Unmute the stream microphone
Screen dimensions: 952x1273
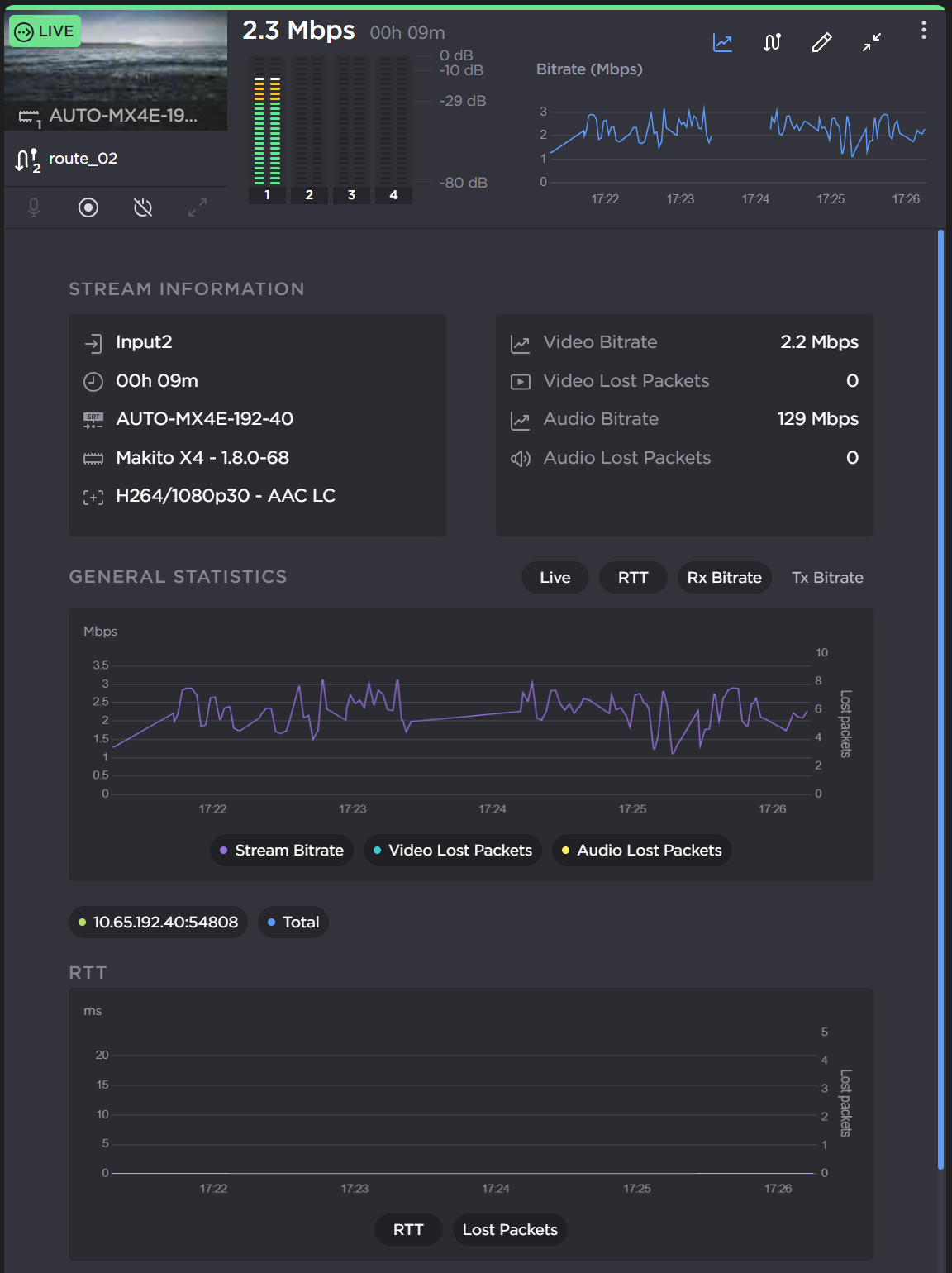(33, 207)
